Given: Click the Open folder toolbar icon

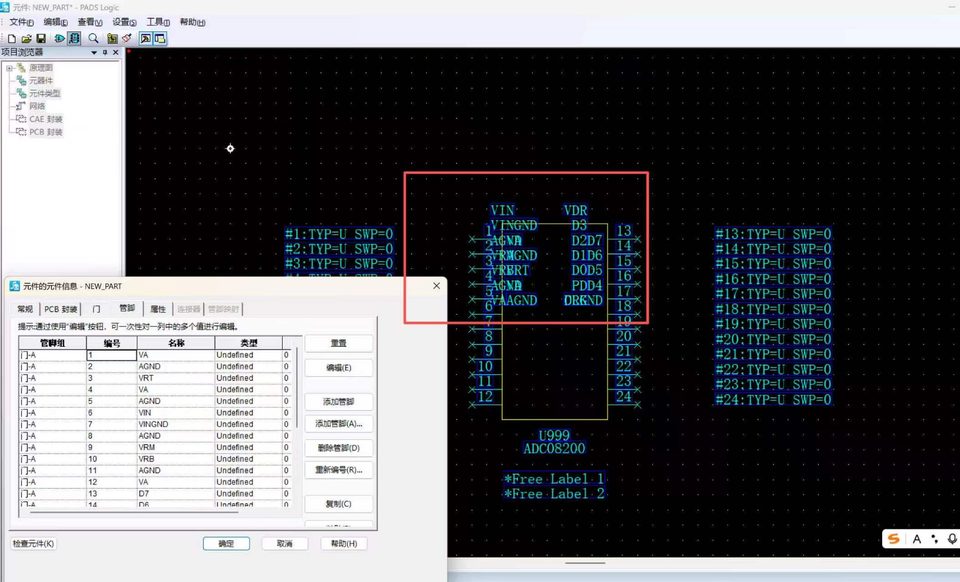Looking at the screenshot, I should click(x=26, y=39).
